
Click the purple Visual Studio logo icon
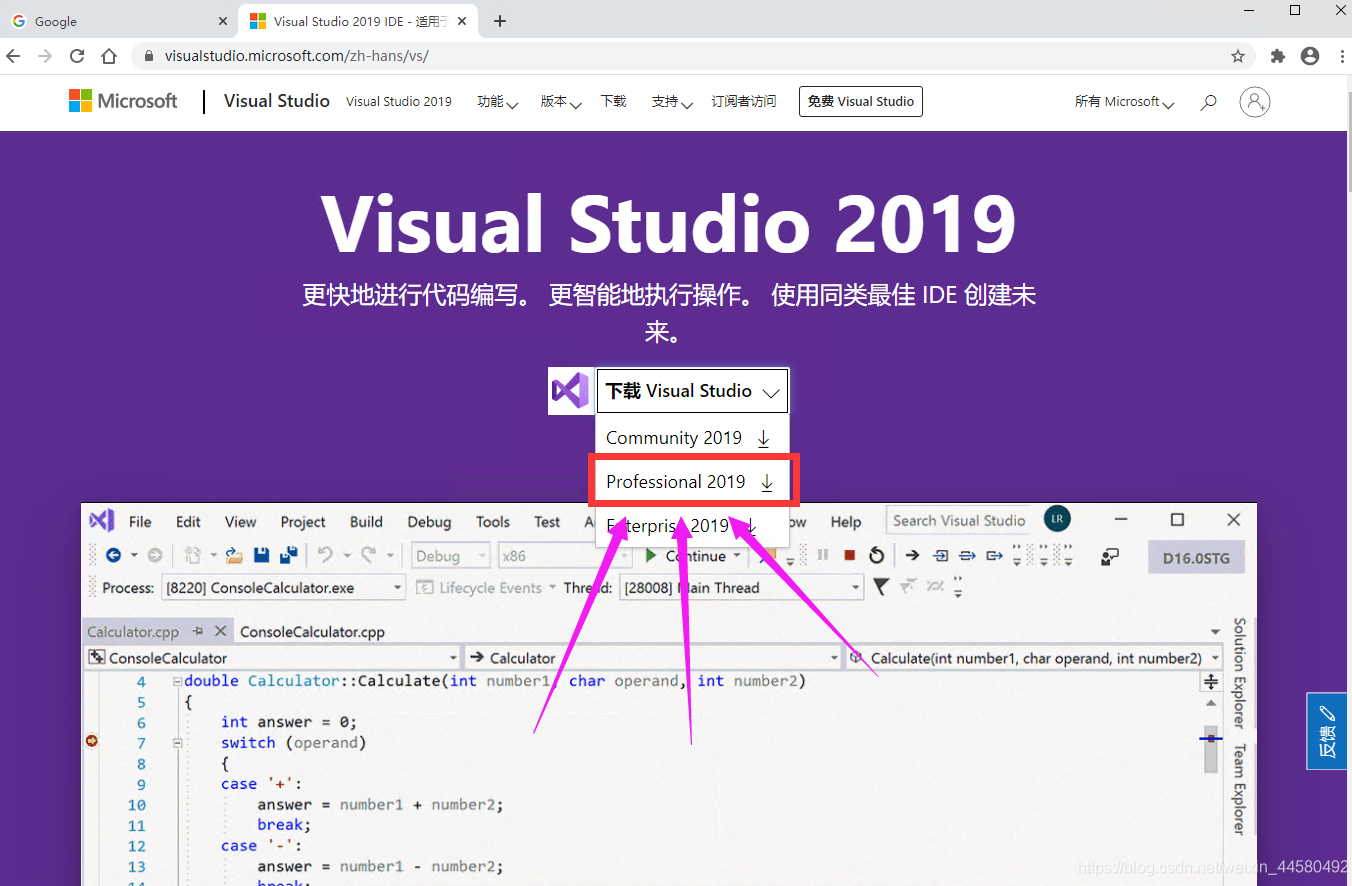pyautogui.click(x=570, y=391)
